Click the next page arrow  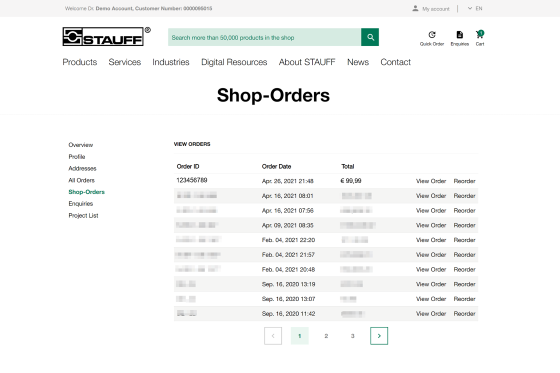pyautogui.click(x=379, y=336)
